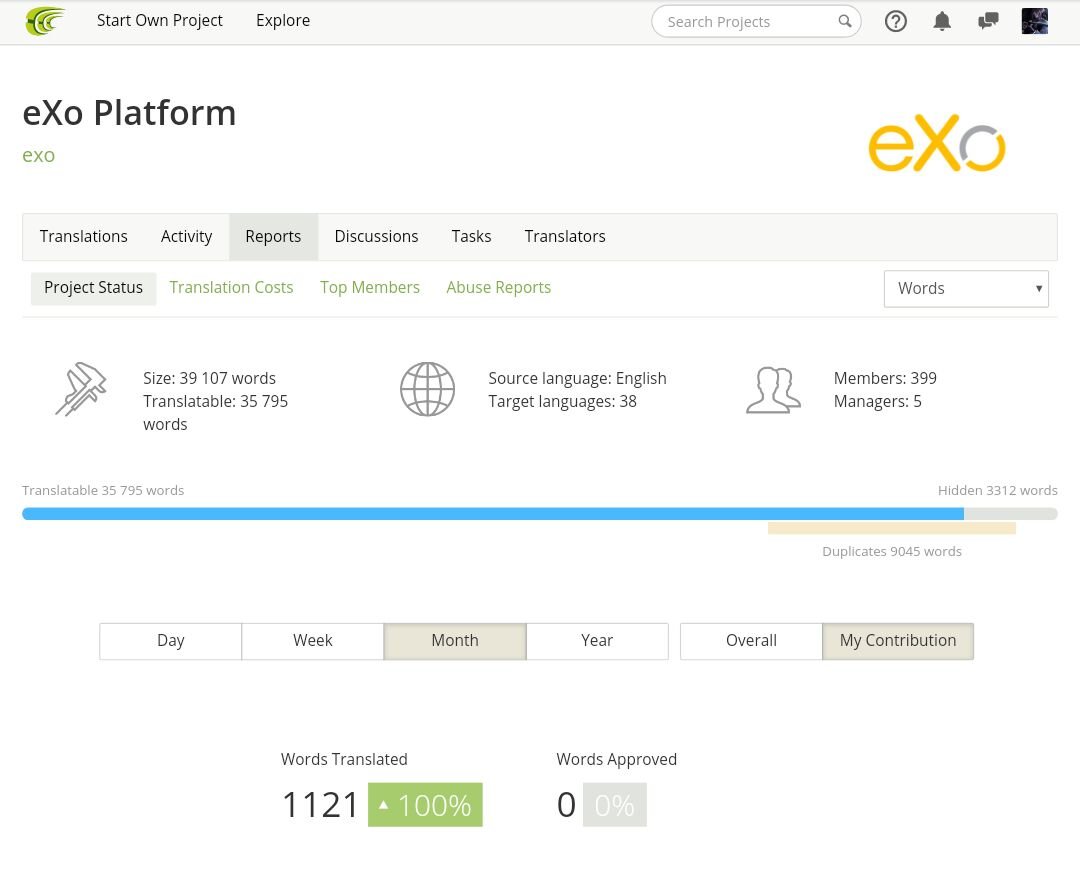The width and height of the screenshot is (1080, 880).
Task: Click the Source language: English text
Action: point(577,378)
